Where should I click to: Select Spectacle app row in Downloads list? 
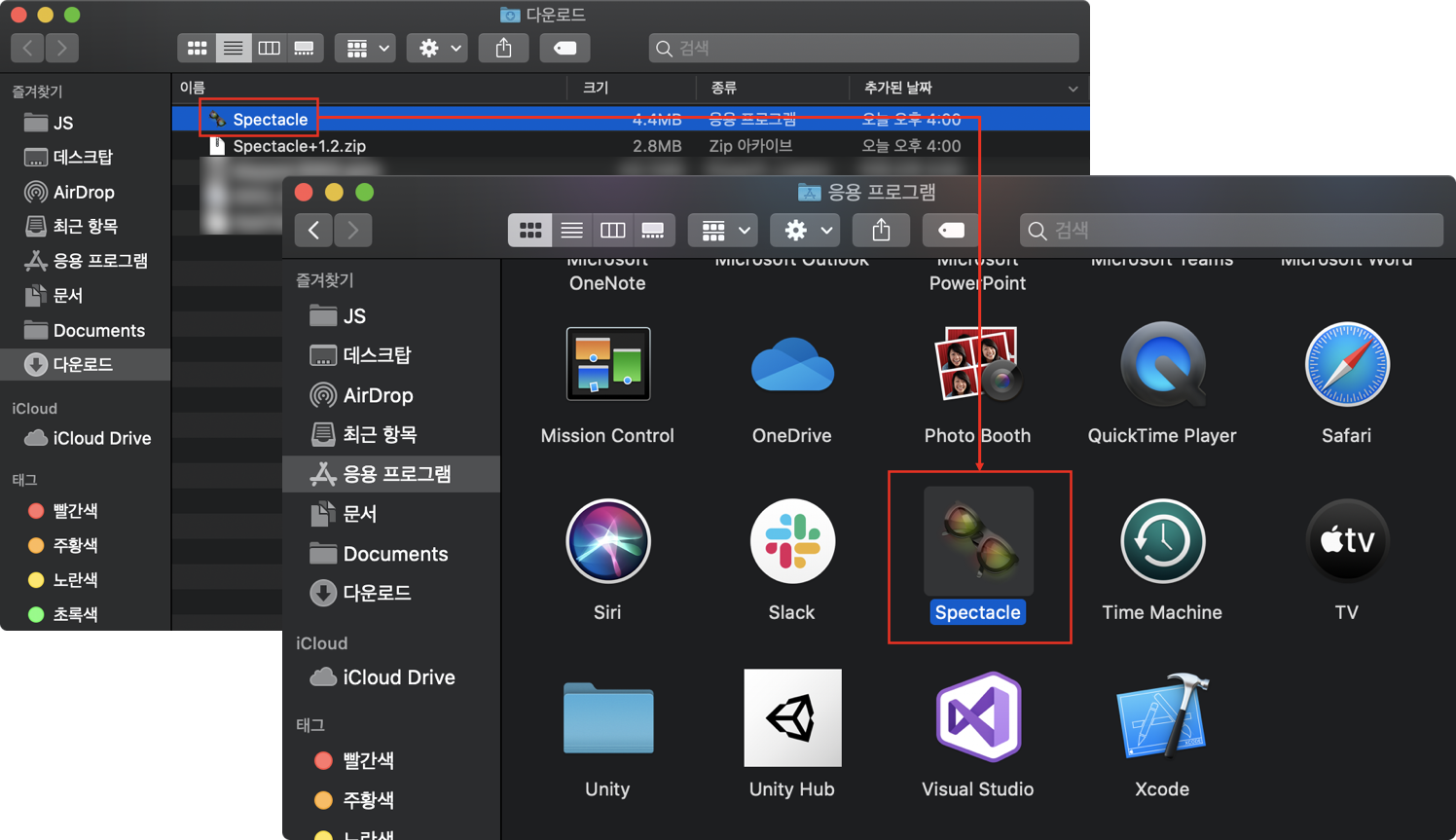click(631, 119)
